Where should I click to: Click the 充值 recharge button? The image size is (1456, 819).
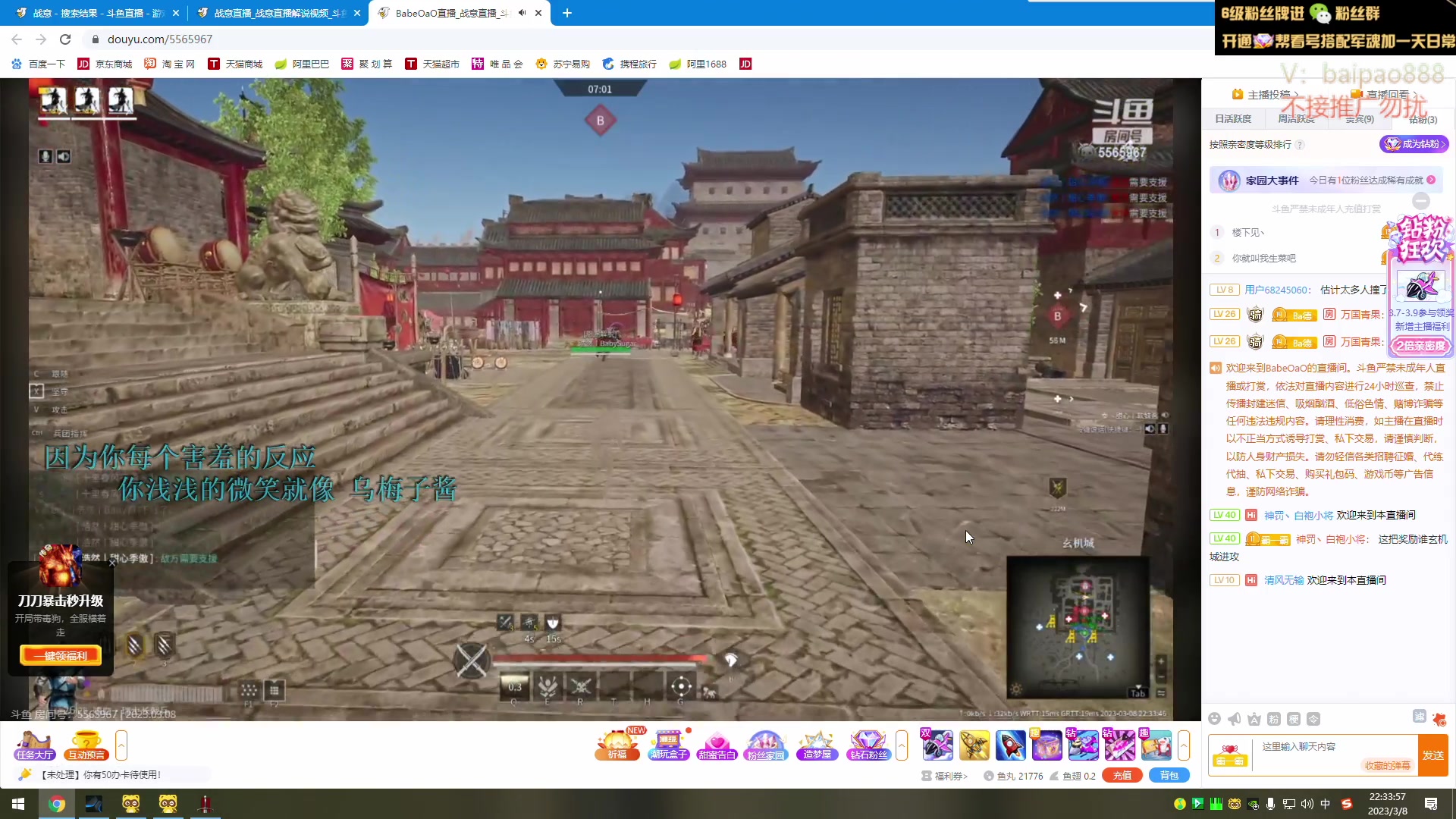(x=1122, y=776)
